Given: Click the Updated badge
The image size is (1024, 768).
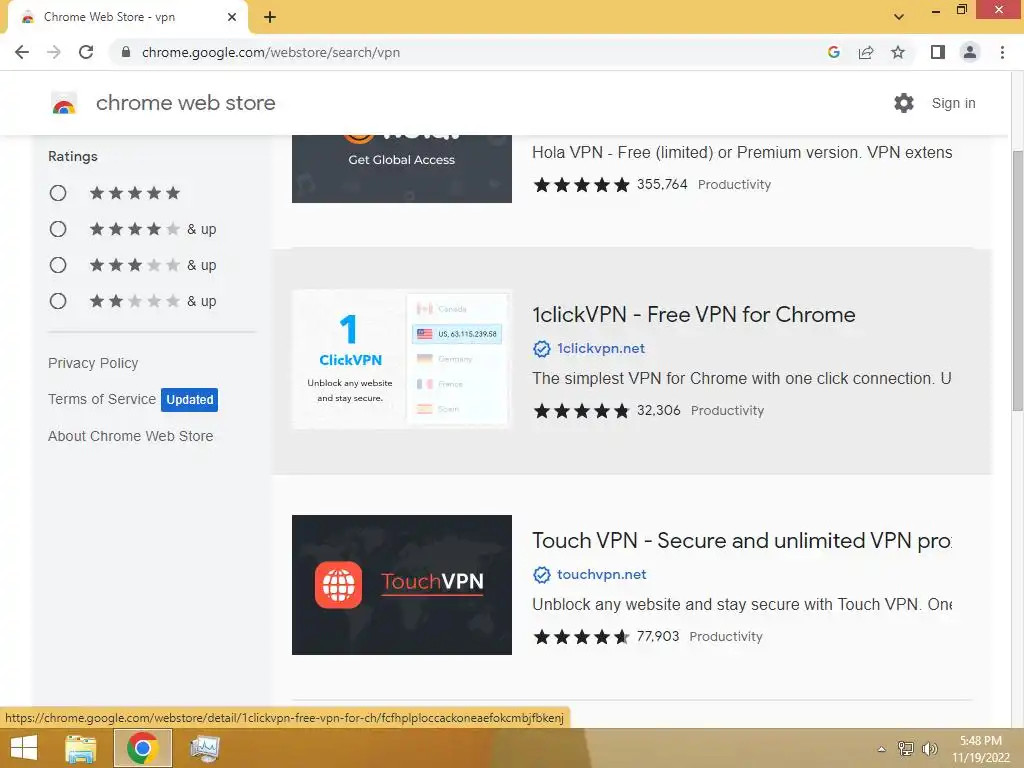Looking at the screenshot, I should [189, 400].
